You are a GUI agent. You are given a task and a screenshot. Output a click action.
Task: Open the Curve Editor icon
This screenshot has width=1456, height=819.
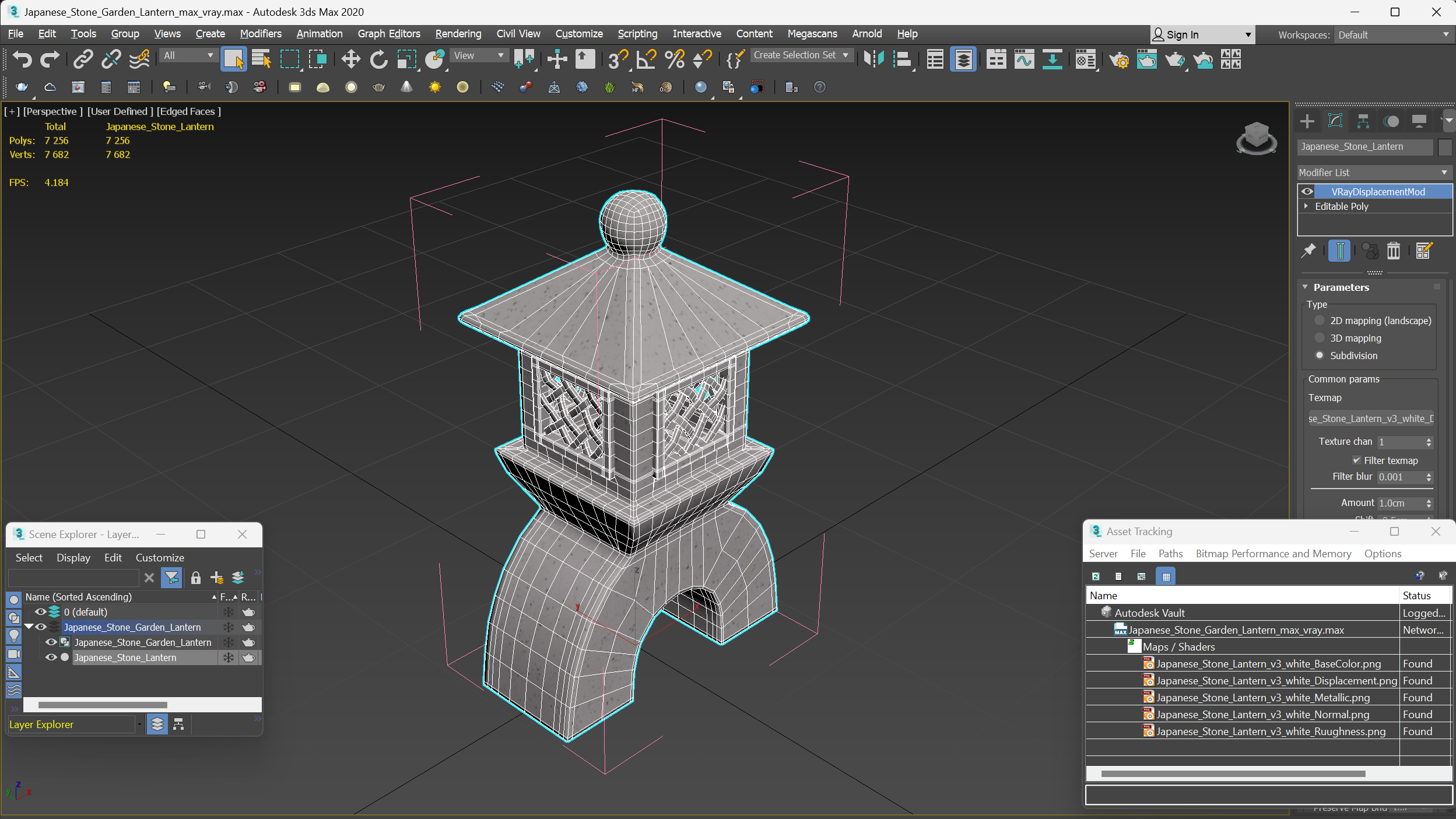click(x=1024, y=59)
